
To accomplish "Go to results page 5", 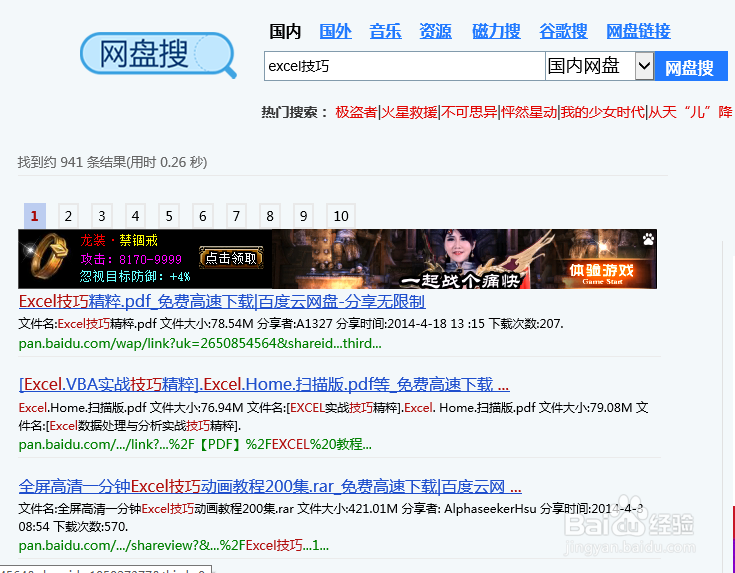I will click(169, 216).
